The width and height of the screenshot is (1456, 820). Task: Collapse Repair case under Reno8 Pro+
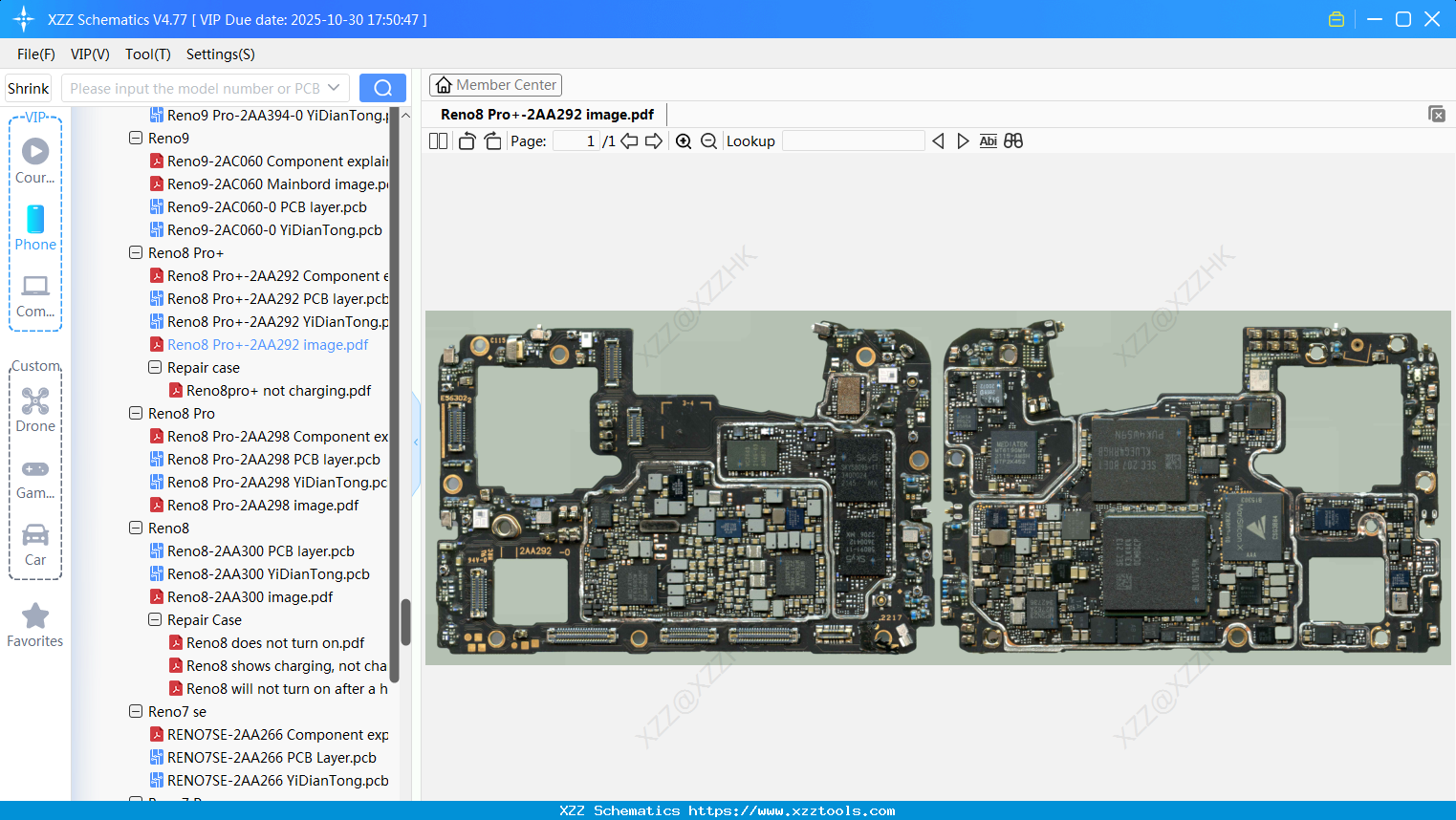click(x=155, y=368)
